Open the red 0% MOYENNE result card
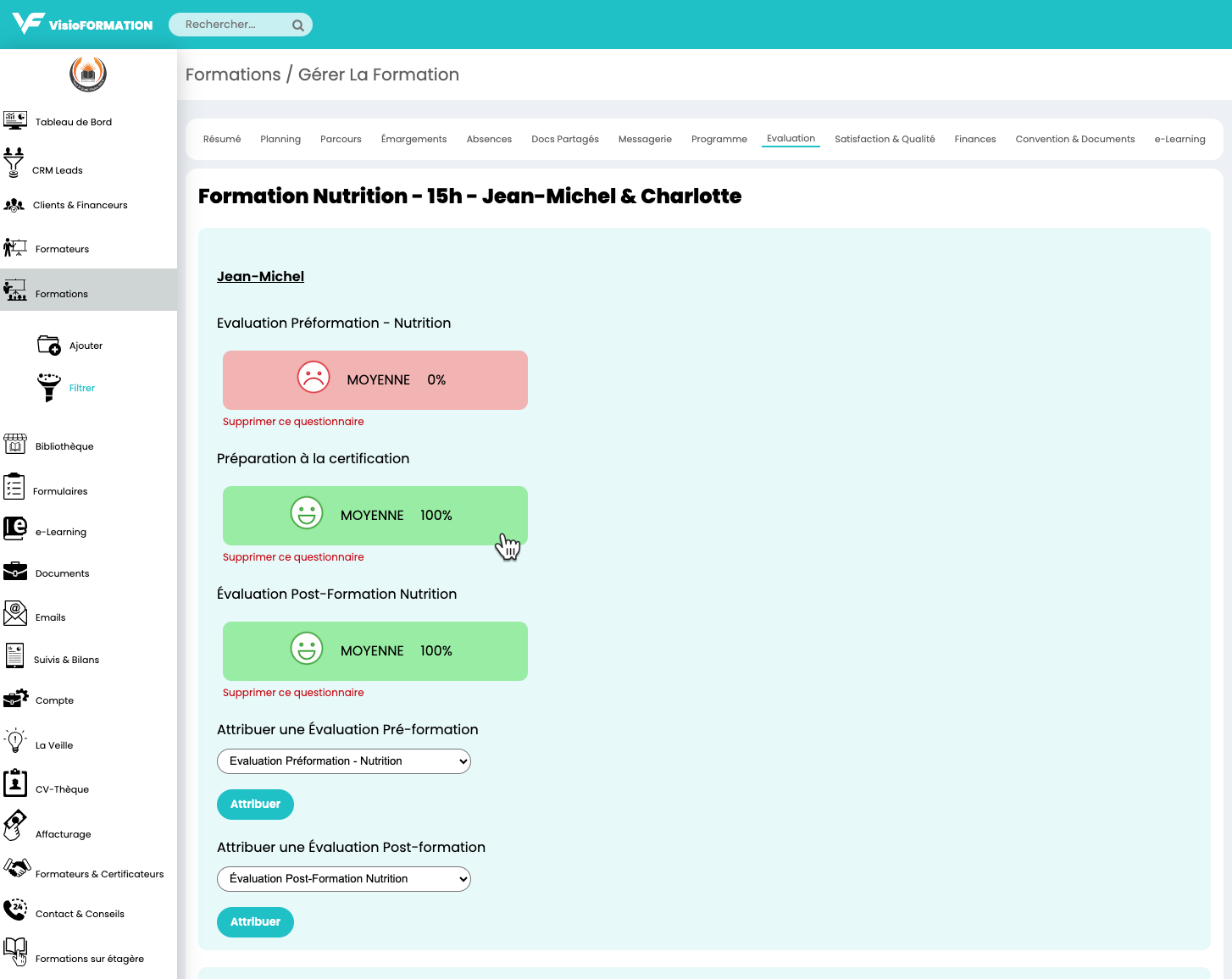Image resolution: width=1232 pixels, height=979 pixels. 375,380
